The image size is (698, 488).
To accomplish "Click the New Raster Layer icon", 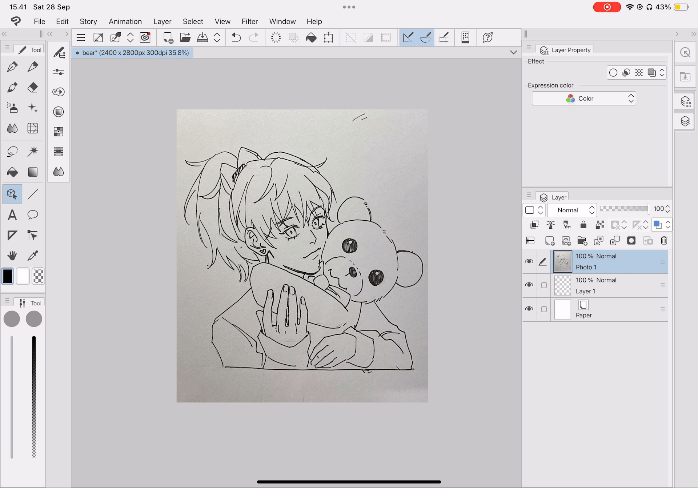I will 549,241.
